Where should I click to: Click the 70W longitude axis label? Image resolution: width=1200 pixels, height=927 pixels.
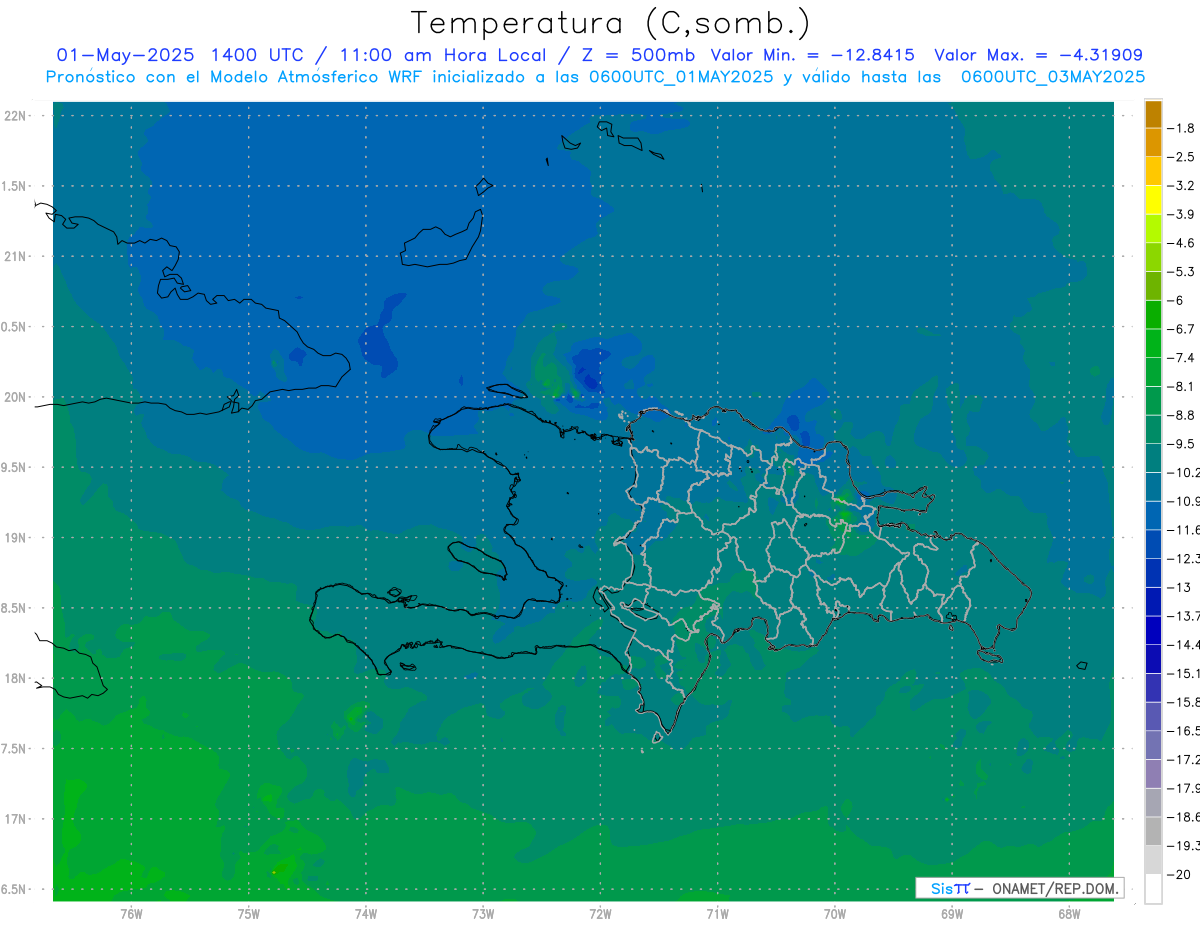click(x=834, y=914)
